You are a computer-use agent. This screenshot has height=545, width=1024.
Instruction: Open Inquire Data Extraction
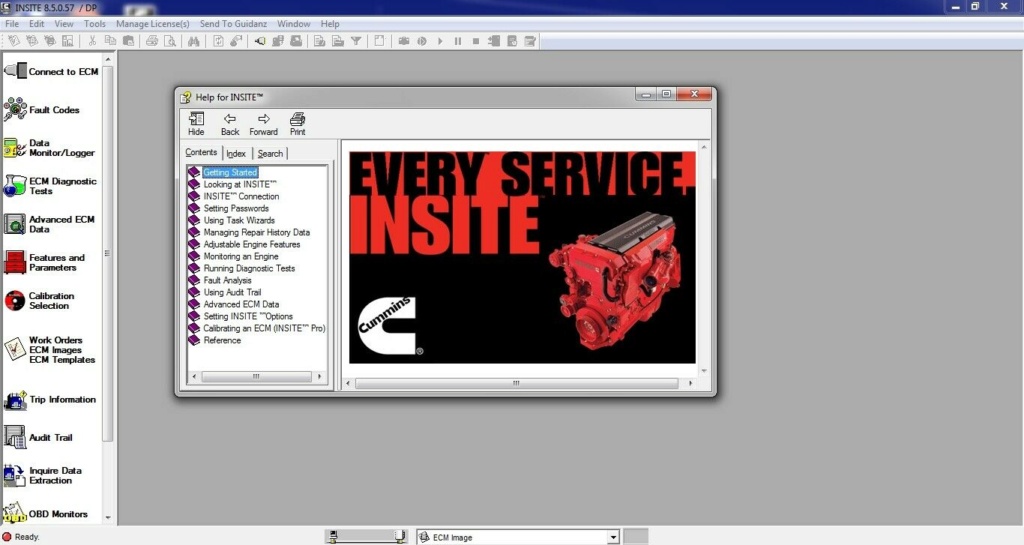point(42,475)
